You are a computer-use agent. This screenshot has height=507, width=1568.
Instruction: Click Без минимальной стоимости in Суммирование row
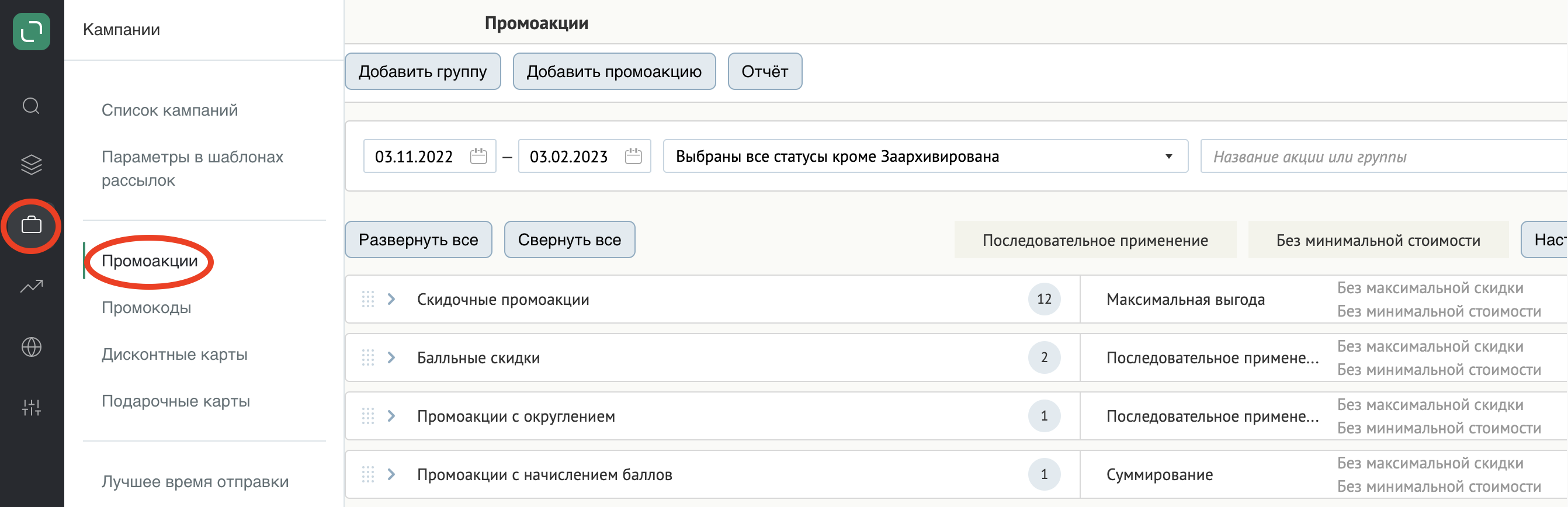click(1439, 487)
